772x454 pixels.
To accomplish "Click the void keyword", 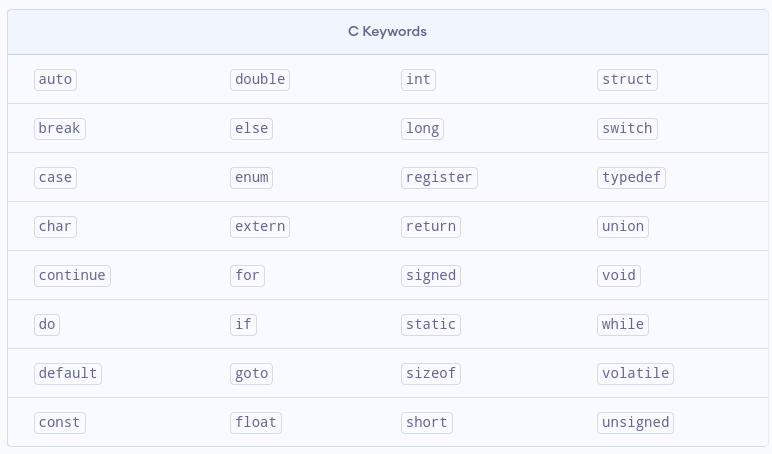I will 619,275.
